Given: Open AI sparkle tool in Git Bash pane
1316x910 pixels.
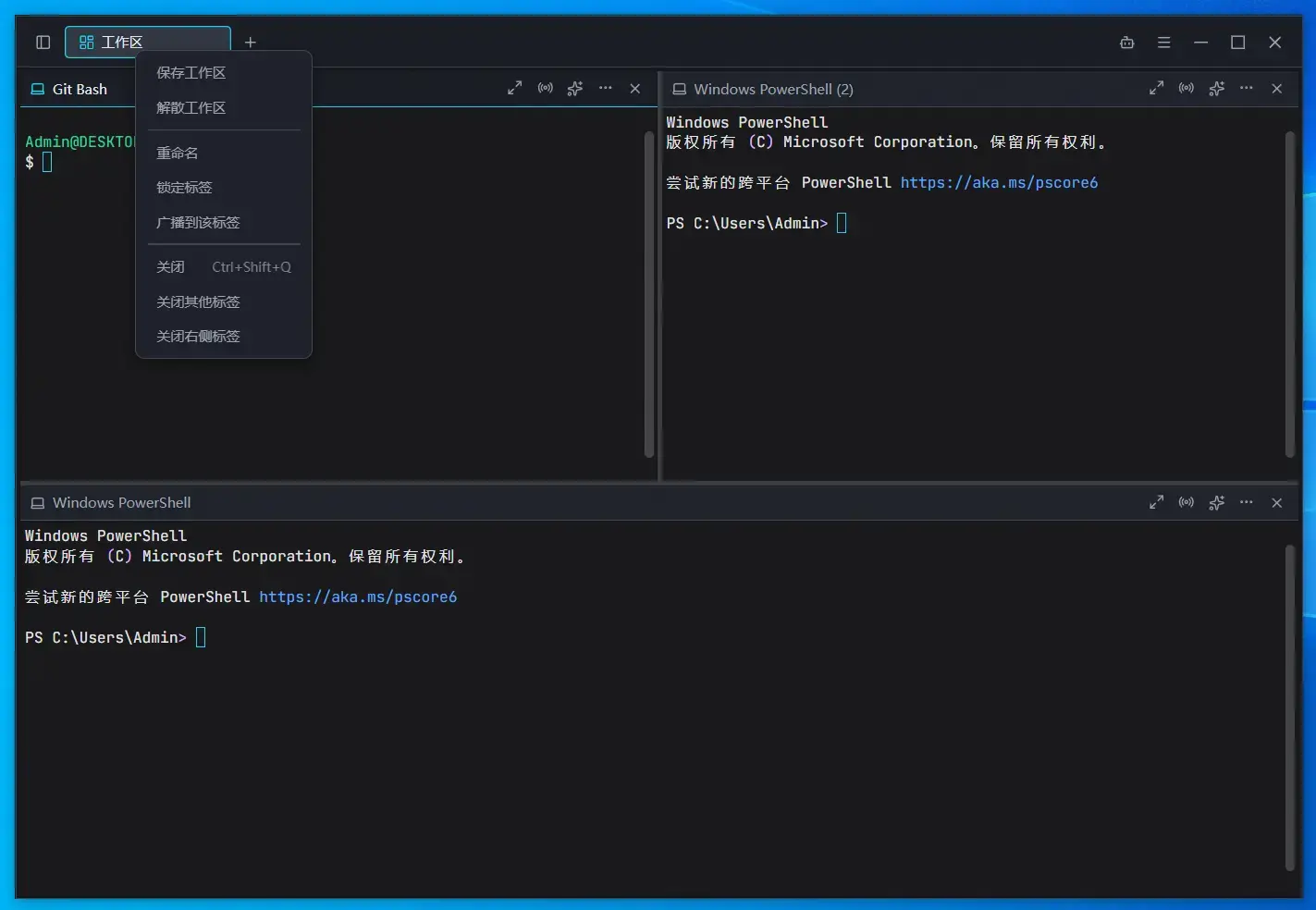Looking at the screenshot, I should [575, 89].
